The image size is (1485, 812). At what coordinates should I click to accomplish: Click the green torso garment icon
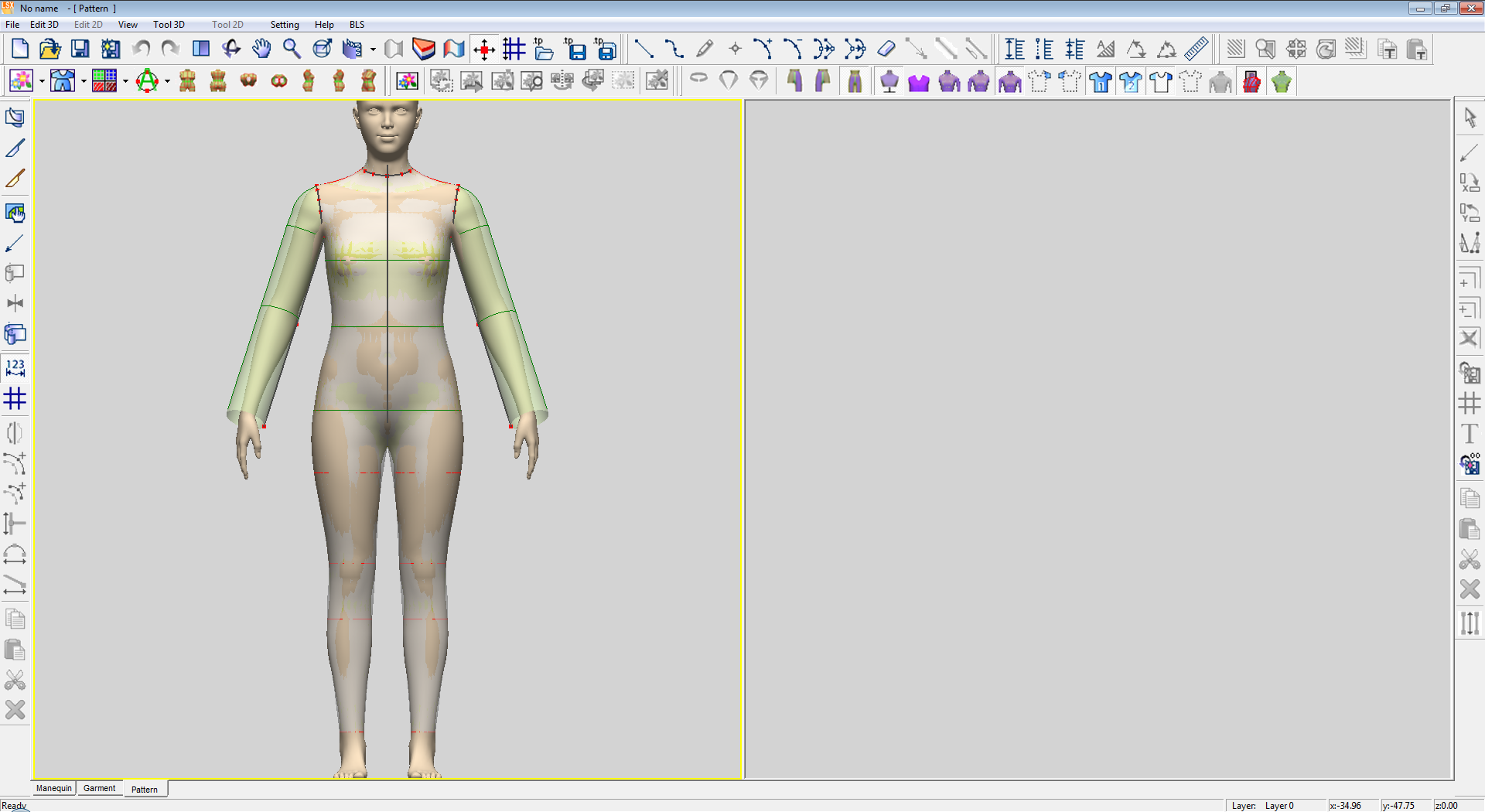pos(1282,81)
